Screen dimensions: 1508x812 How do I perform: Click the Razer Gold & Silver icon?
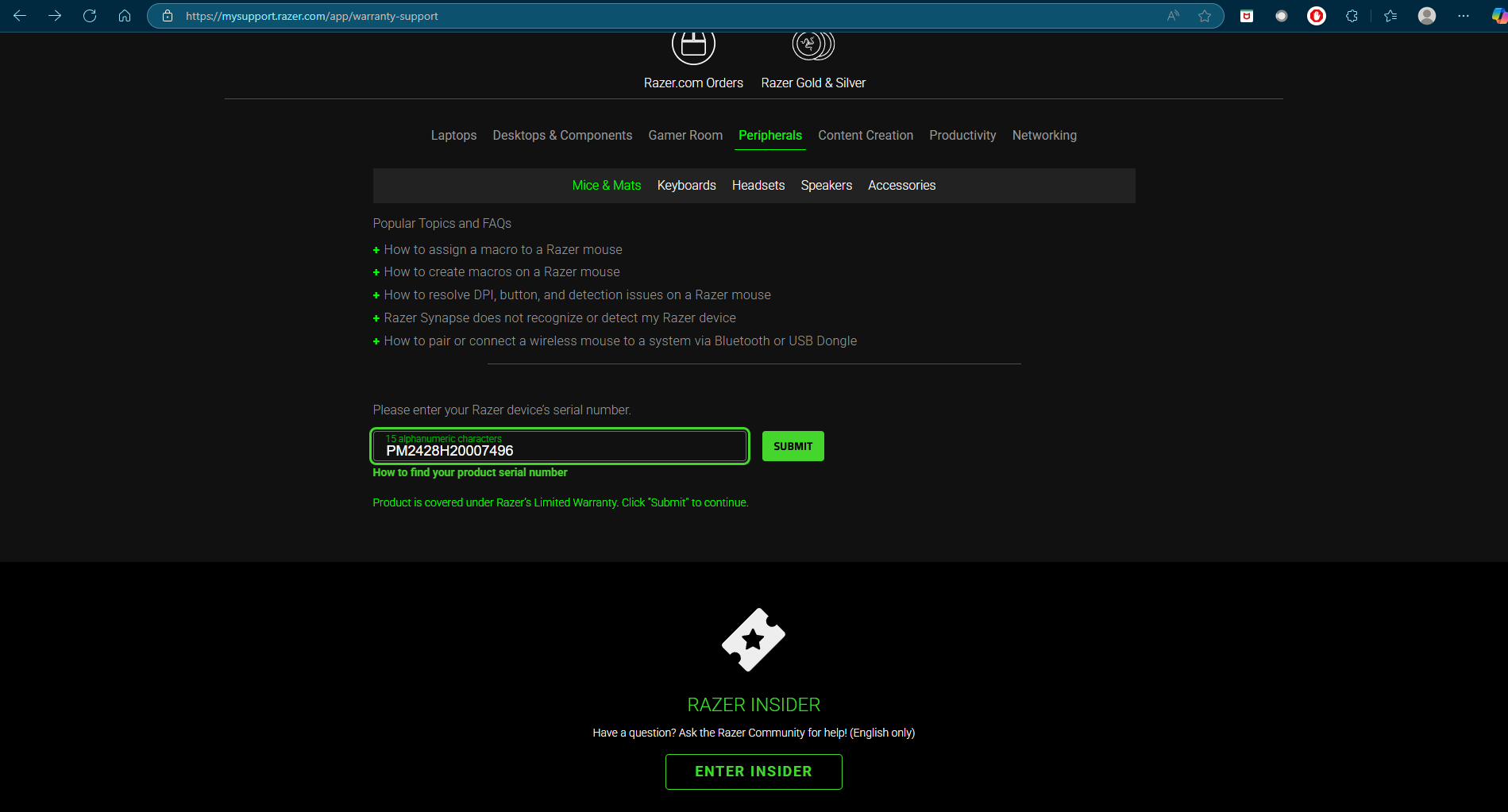pyautogui.click(x=813, y=46)
